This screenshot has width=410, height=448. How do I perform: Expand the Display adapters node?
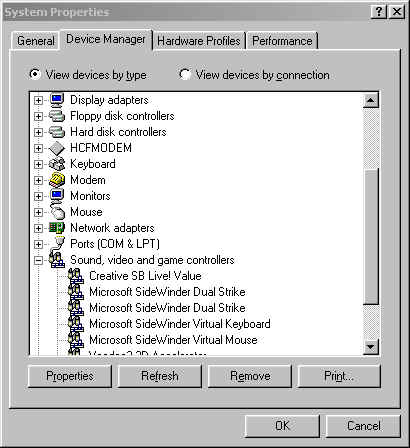38,100
